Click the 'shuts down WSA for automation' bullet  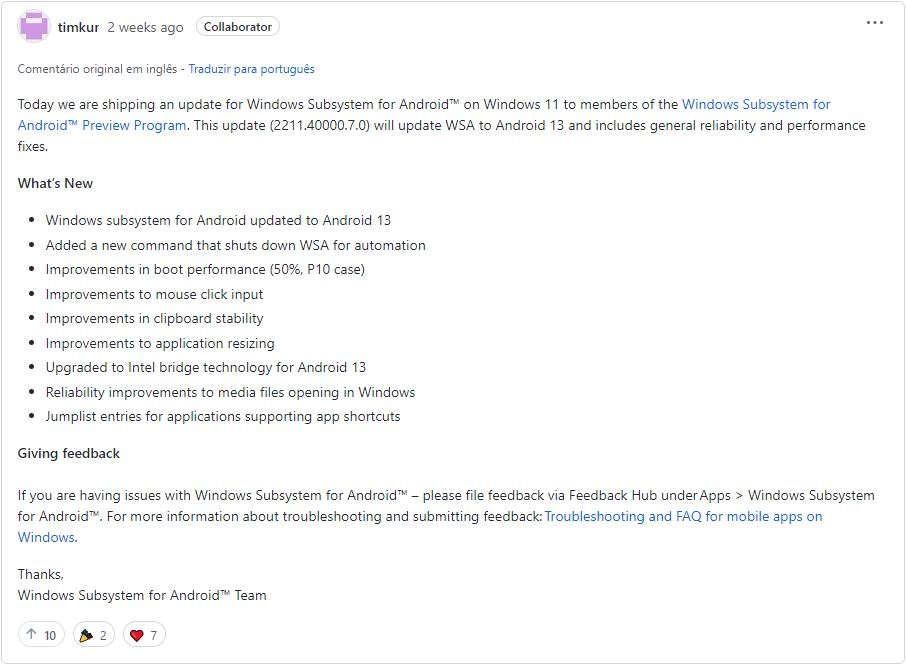[235, 245]
